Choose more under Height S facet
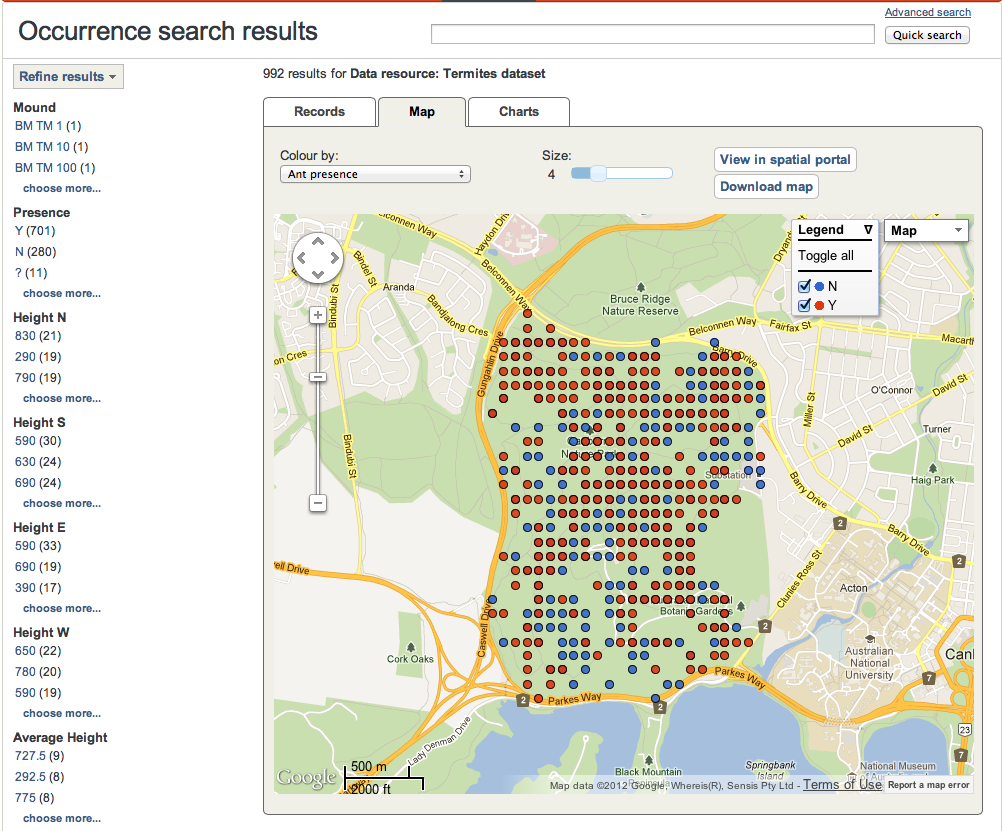 coord(62,503)
